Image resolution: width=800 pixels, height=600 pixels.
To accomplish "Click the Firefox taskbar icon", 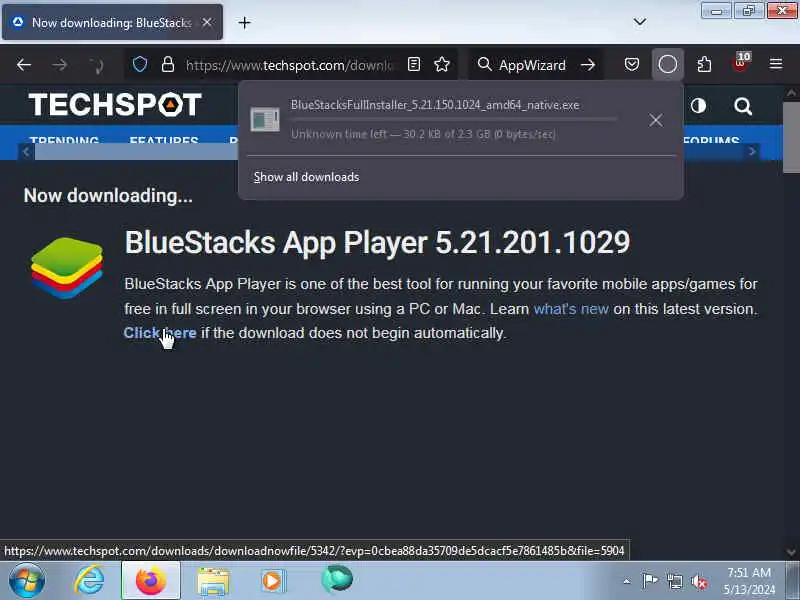I will pos(151,581).
